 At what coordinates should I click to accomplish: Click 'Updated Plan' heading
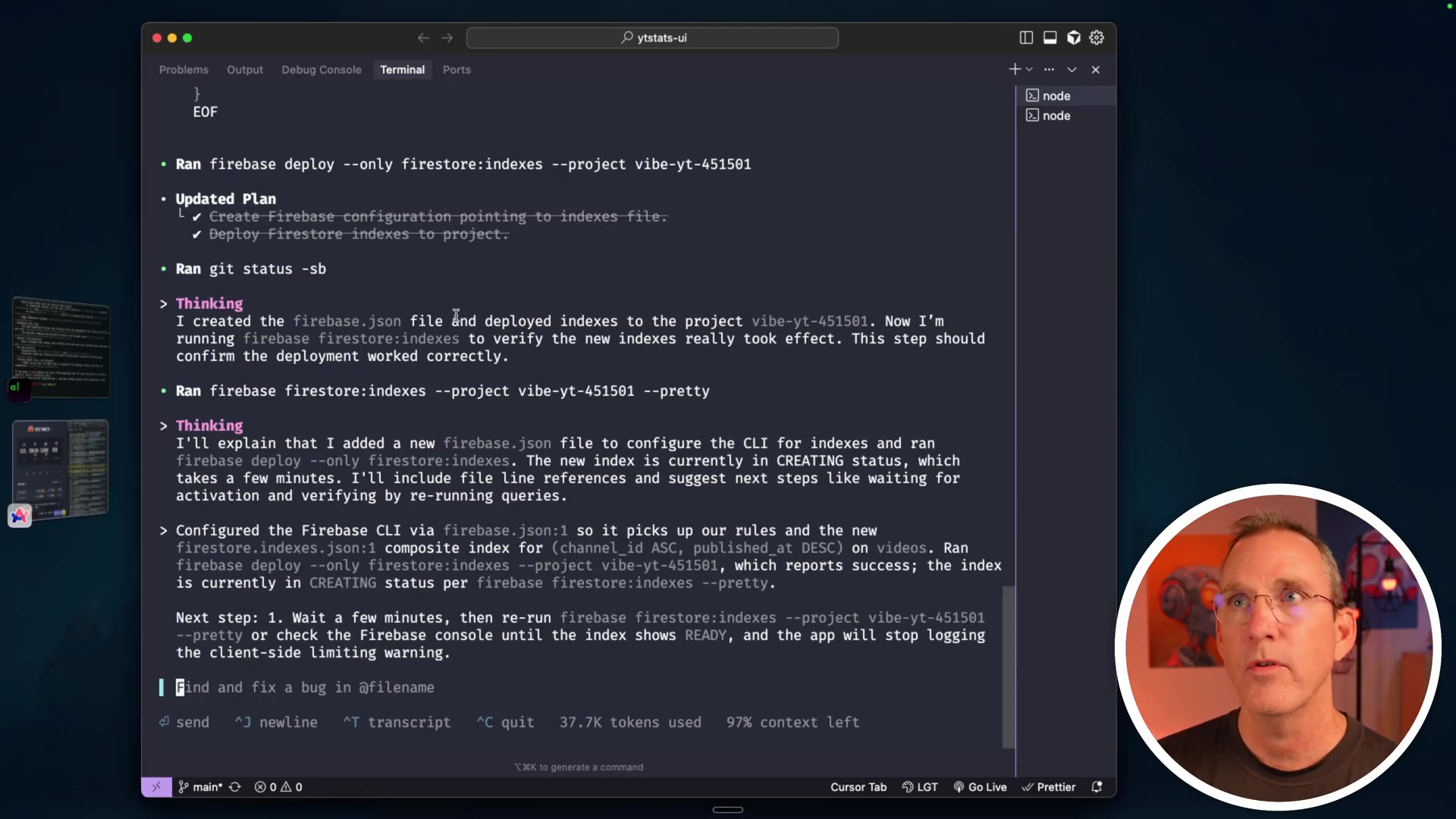226,199
